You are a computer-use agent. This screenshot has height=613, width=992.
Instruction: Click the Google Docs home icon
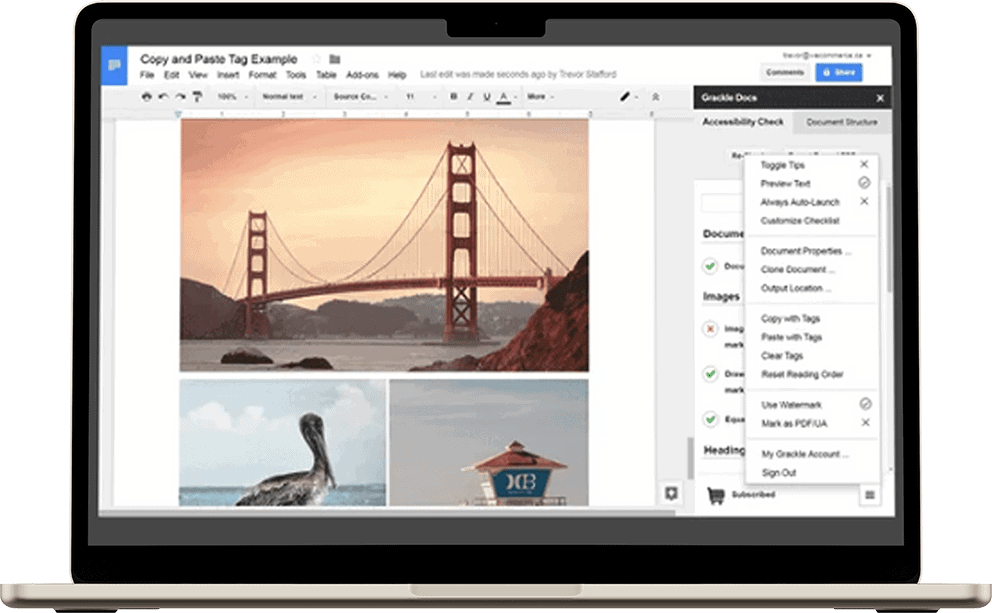(115, 66)
